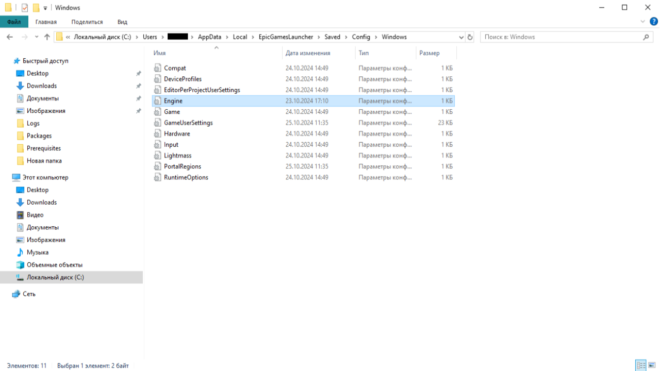660x371 pixels.
Task: Click the Быстрый доступ star icon
Action: pos(16,61)
